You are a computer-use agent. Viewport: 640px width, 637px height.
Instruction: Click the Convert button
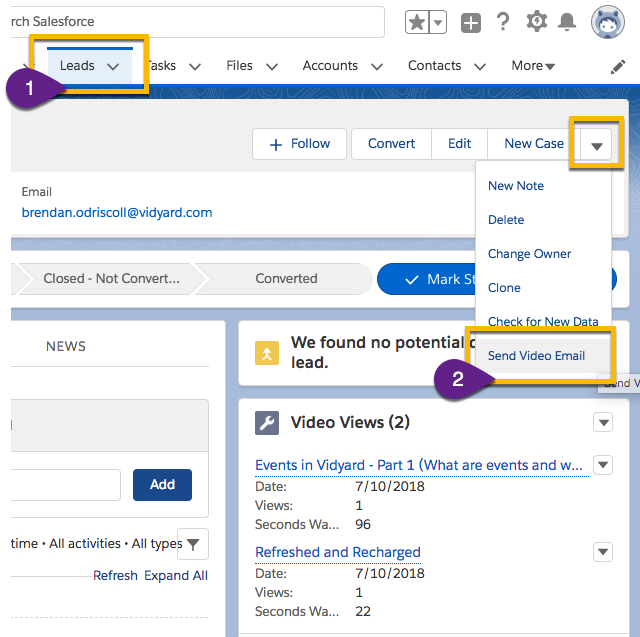click(391, 144)
